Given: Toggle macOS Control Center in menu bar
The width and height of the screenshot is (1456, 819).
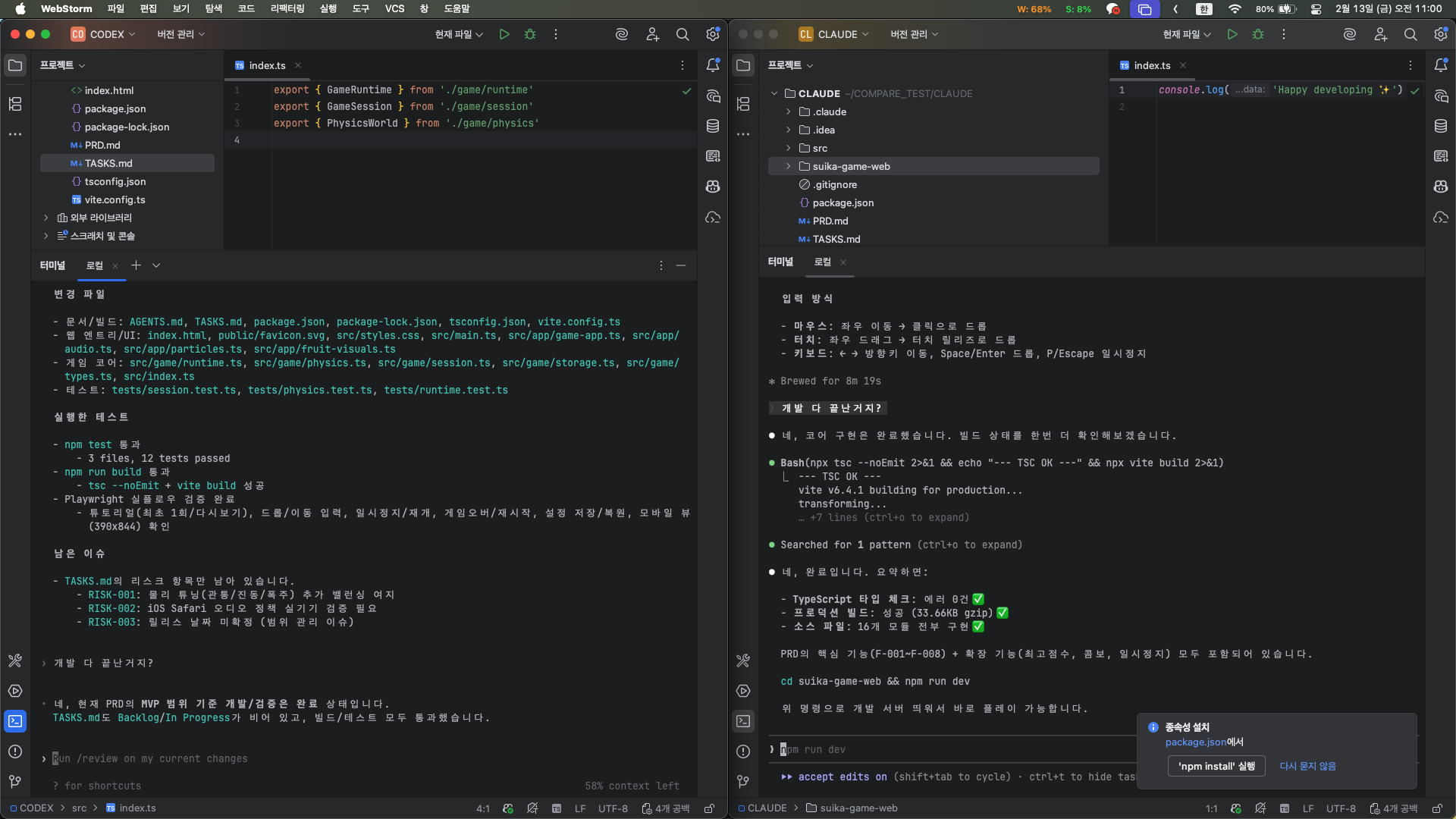Looking at the screenshot, I should click(x=1316, y=9).
